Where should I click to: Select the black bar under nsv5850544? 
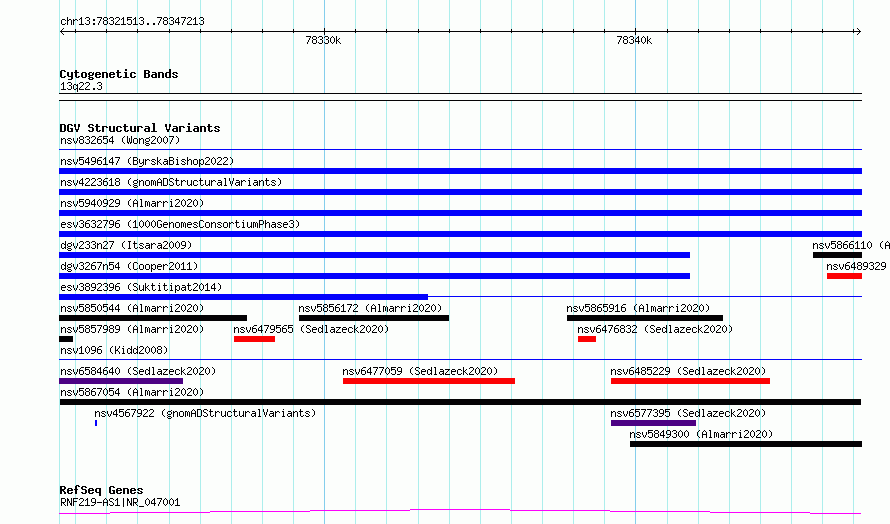[153, 318]
